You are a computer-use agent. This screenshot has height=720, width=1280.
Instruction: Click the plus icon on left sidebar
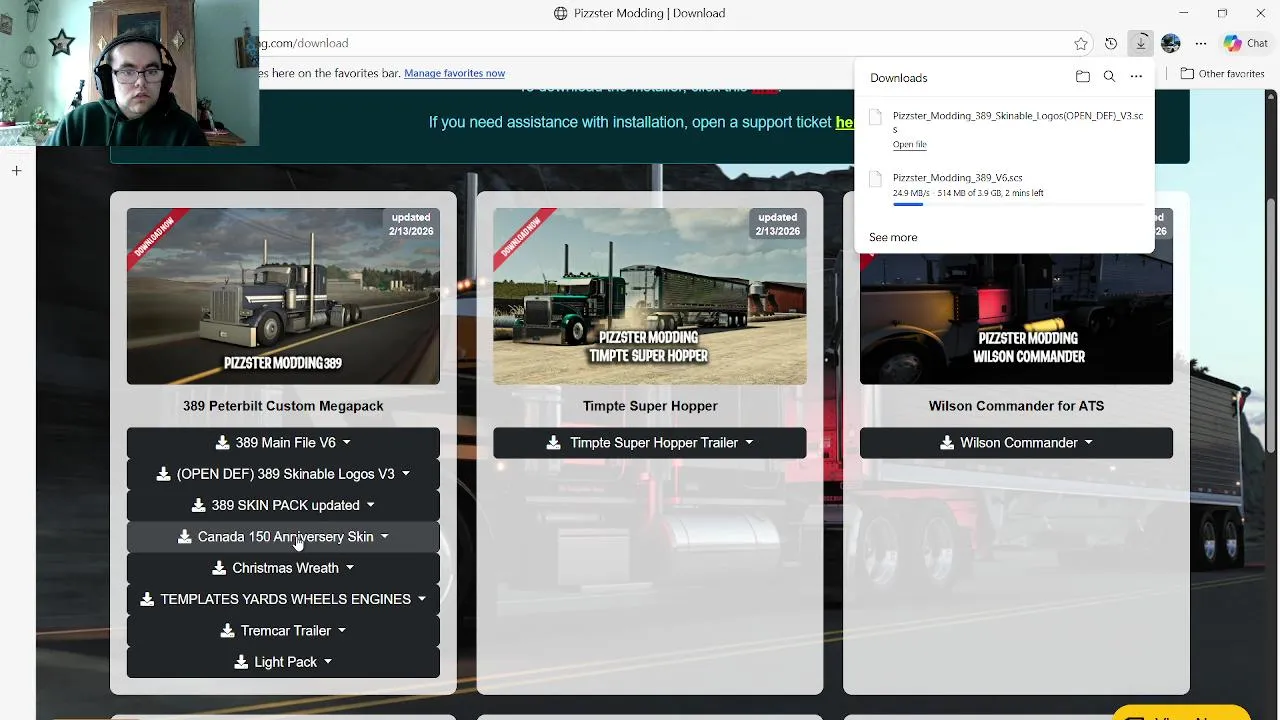16,171
